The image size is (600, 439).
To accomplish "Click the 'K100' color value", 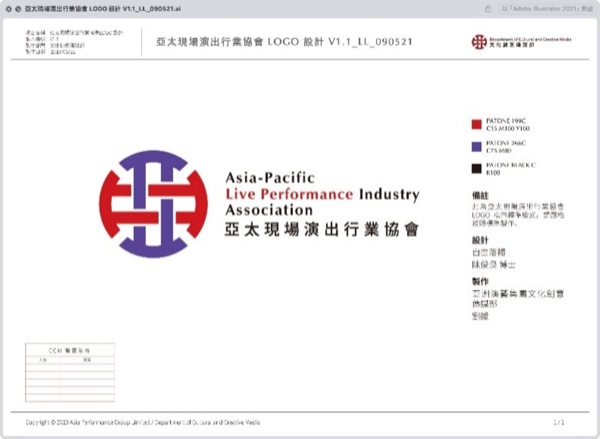I will pyautogui.click(x=493, y=173).
